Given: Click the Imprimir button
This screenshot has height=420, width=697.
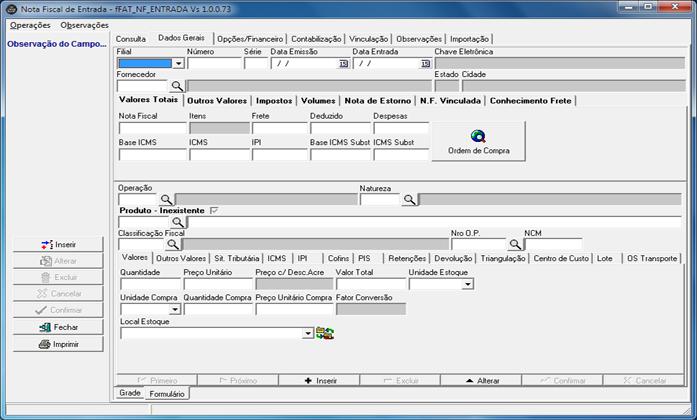Looking at the screenshot, I should tap(58, 344).
